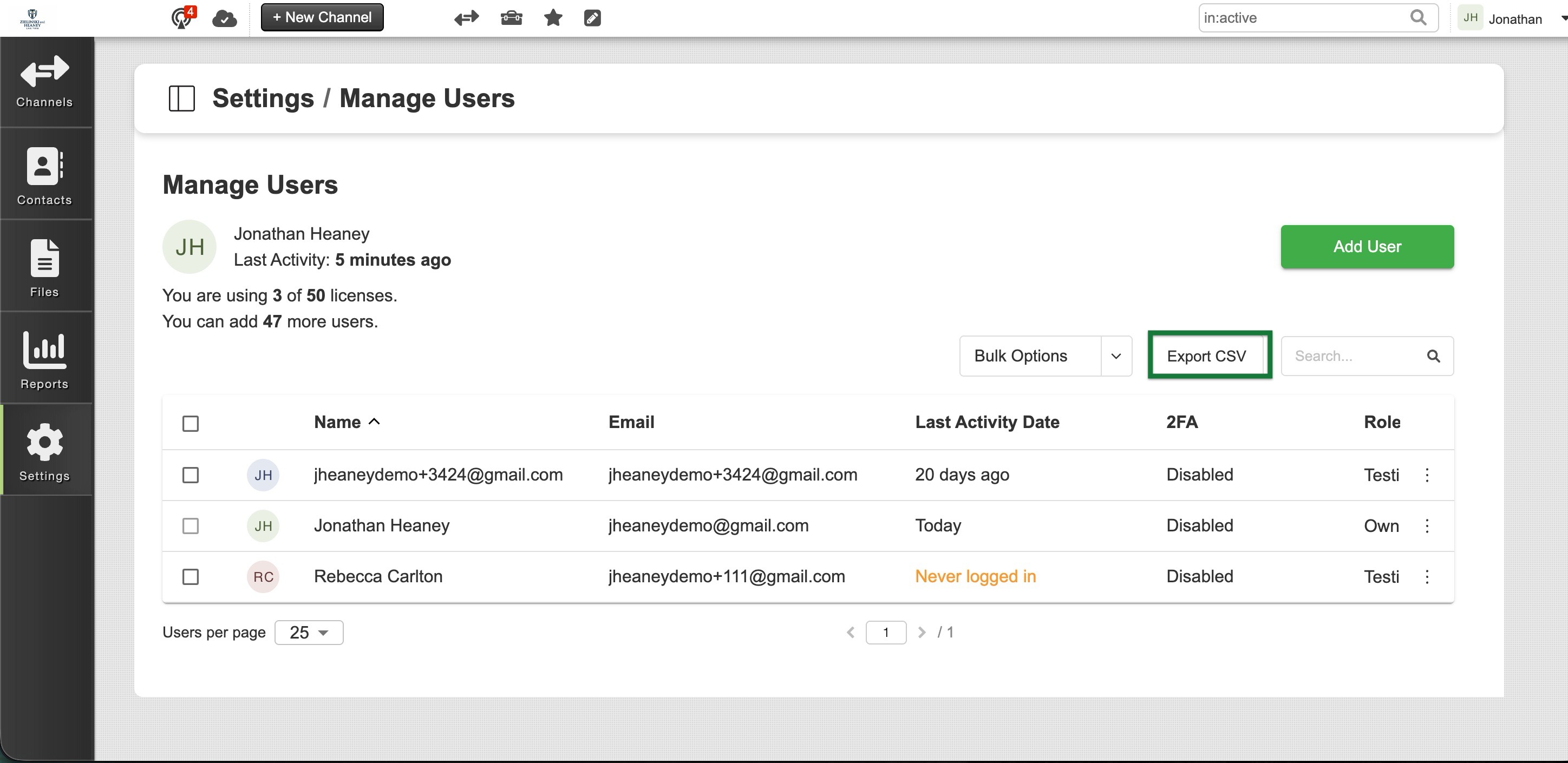Screen dimensions: 1568x763
Task: Tick checkbox for Rebecca Carlton row
Action: [191, 577]
